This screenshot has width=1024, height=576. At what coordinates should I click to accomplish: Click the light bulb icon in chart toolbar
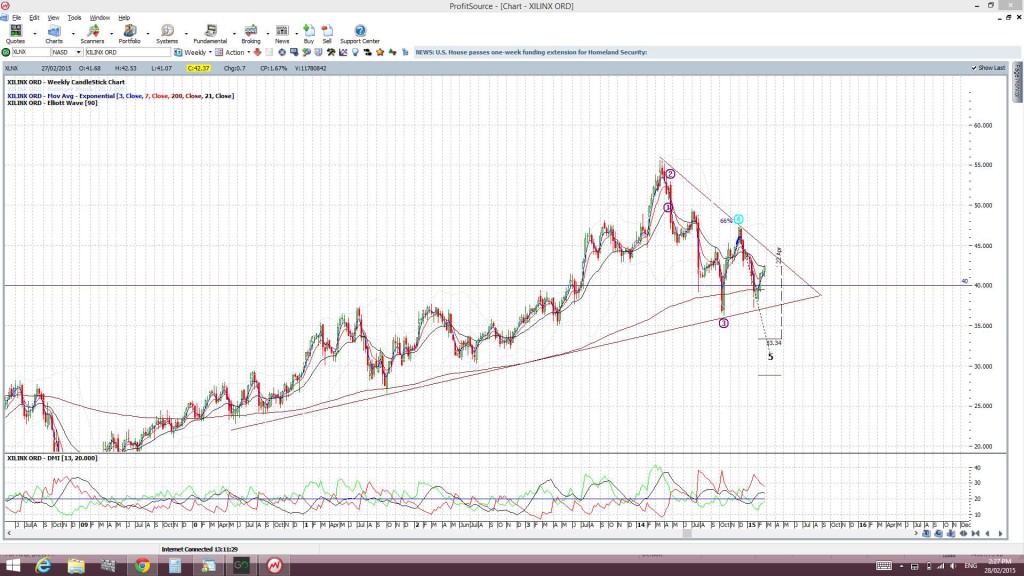click(355, 52)
